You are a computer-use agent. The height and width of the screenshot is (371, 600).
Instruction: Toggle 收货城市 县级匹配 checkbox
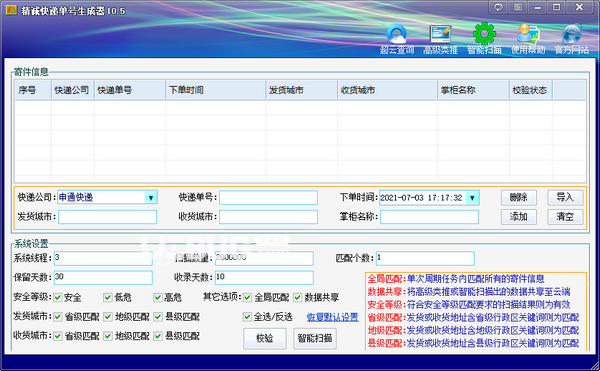click(158, 336)
